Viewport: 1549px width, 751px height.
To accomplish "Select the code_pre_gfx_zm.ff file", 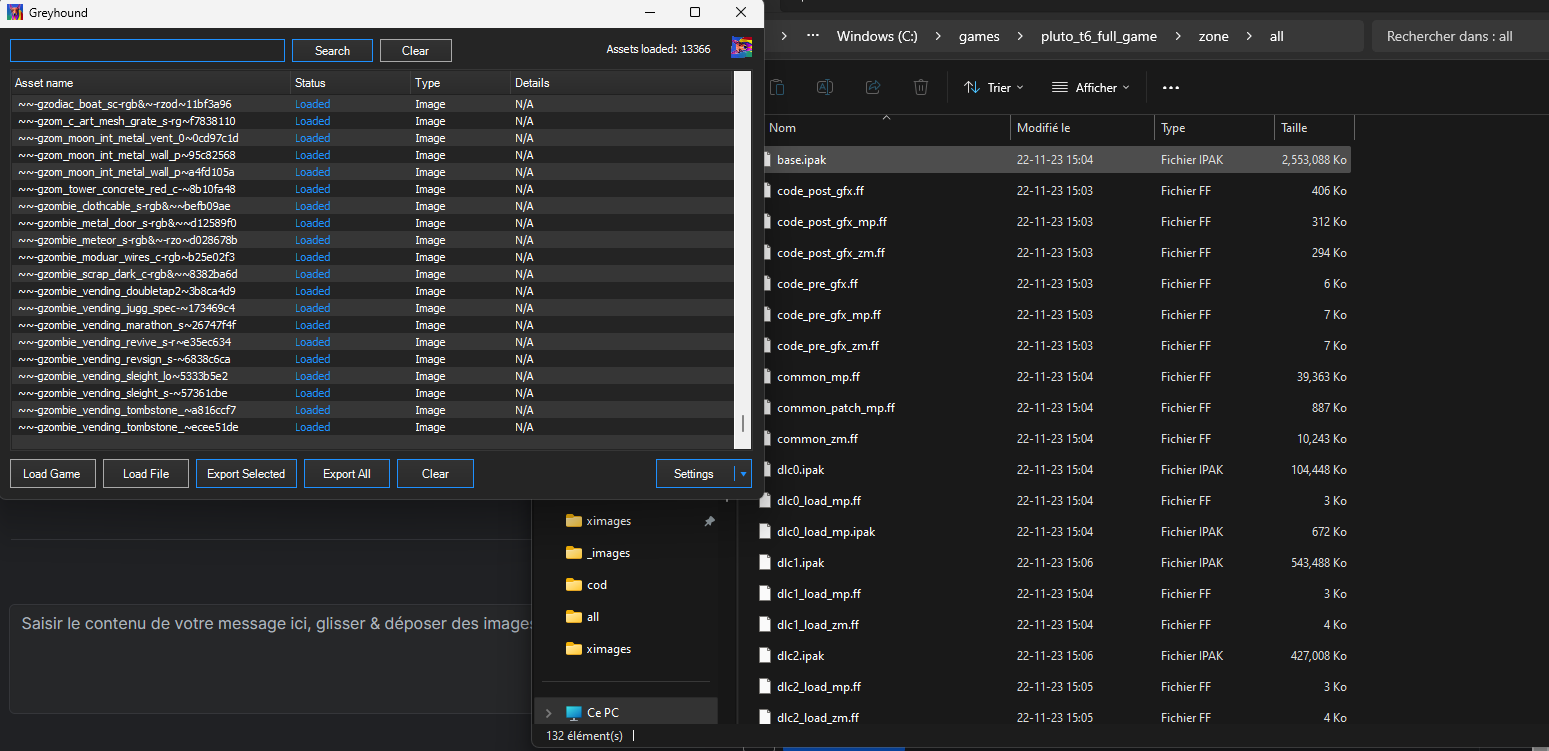I will tap(1056, 345).
